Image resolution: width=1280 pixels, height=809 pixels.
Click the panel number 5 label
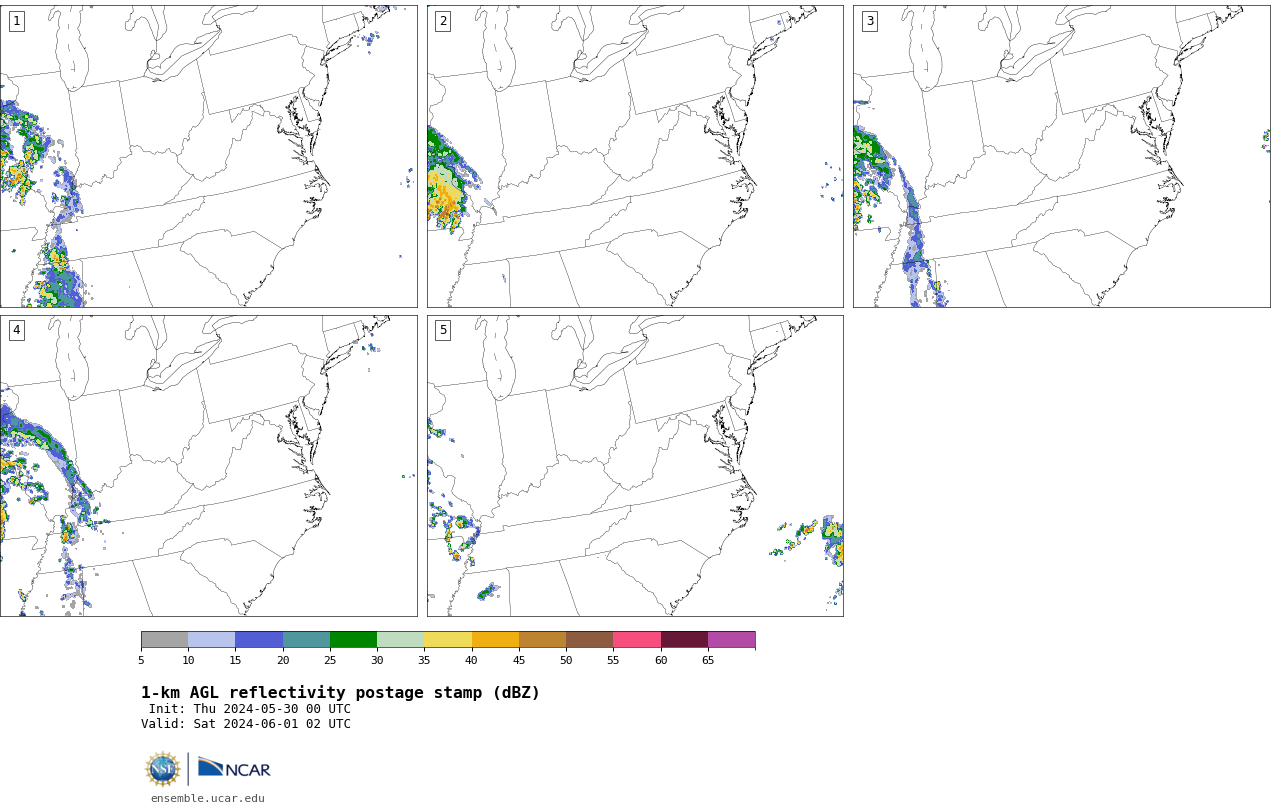click(443, 330)
